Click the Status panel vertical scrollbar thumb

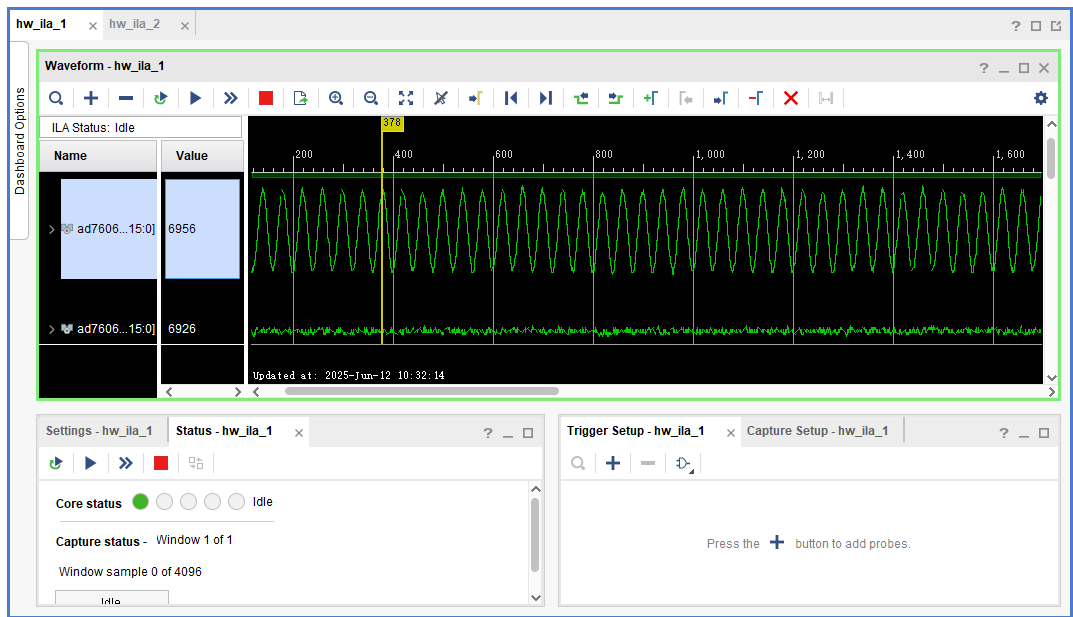tap(535, 535)
